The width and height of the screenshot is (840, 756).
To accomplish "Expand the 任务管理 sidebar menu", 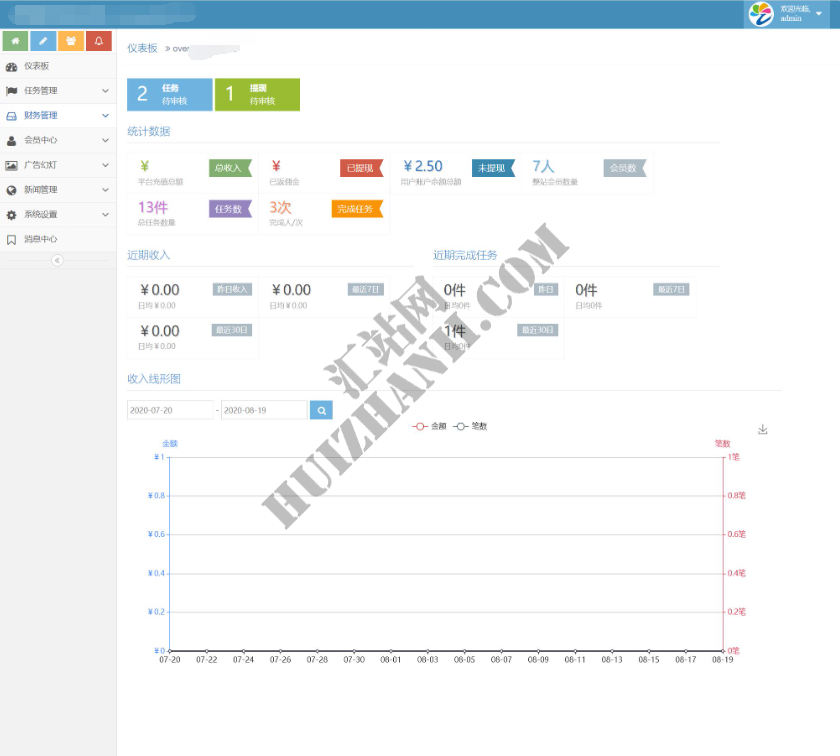I will click(x=58, y=91).
